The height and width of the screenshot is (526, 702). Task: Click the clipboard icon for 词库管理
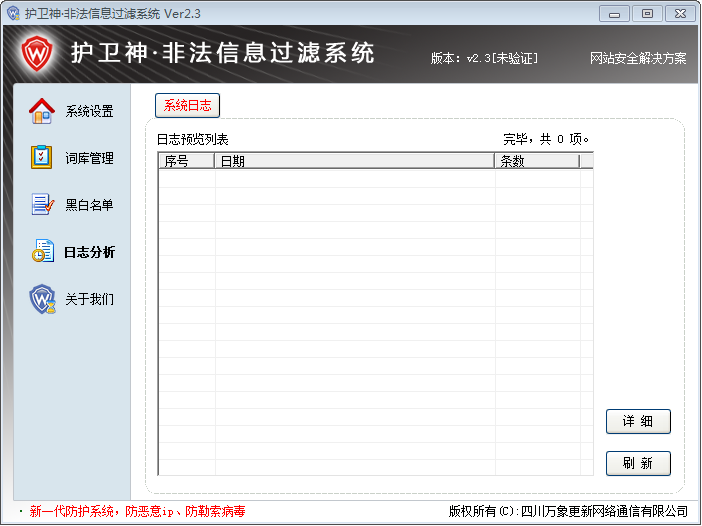42,157
